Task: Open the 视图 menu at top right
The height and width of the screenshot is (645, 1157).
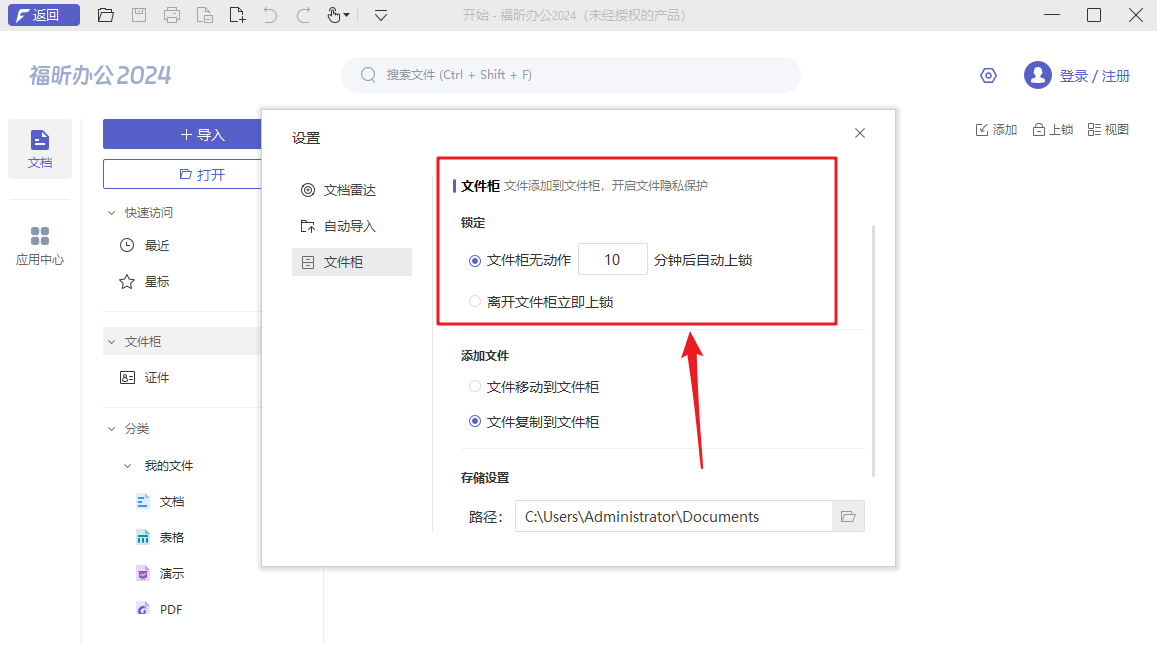Action: point(1108,128)
